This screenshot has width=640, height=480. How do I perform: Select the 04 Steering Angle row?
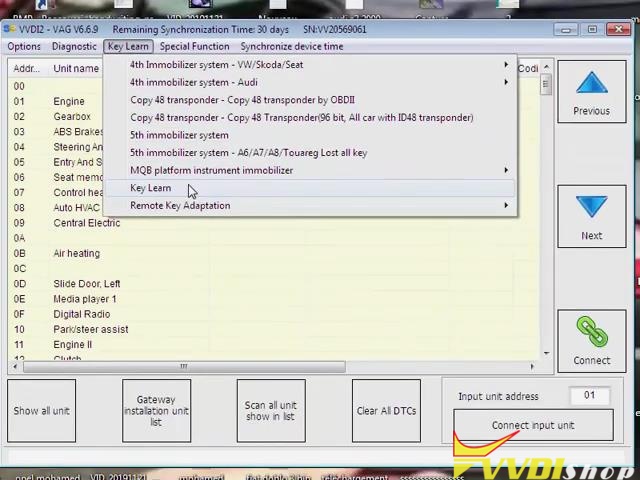click(57, 147)
